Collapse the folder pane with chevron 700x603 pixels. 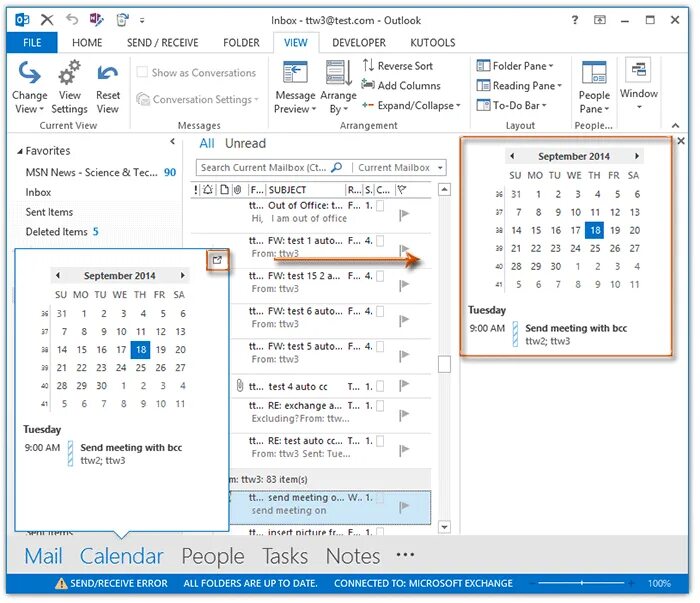[x=173, y=142]
